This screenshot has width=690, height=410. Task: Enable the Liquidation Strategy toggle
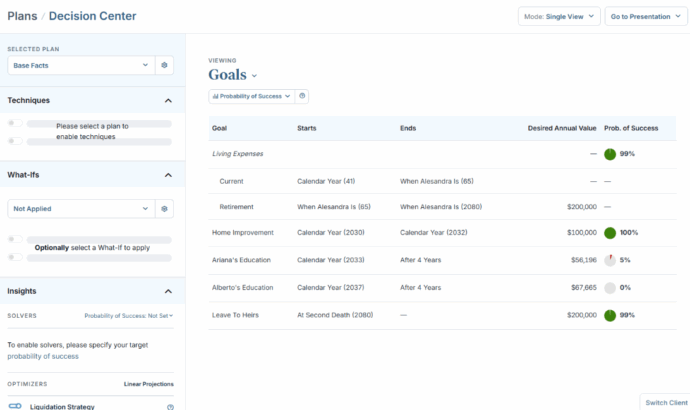[x=15, y=406]
